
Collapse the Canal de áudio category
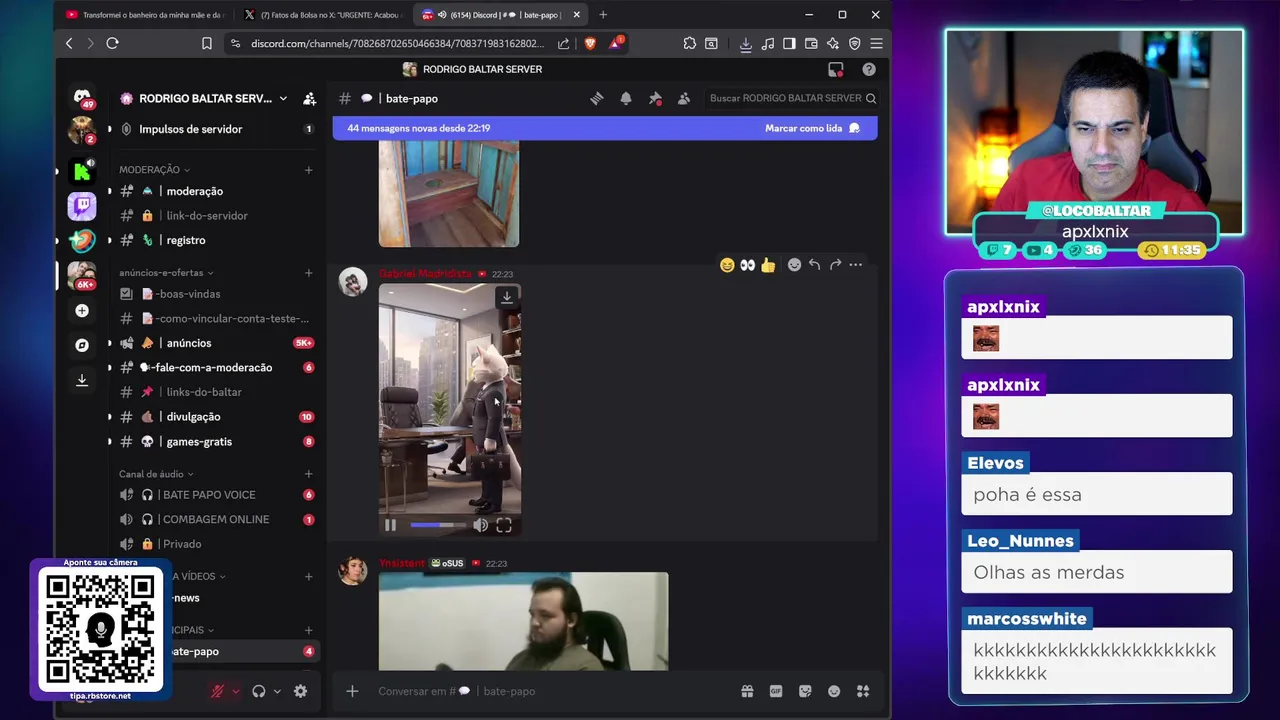tap(156, 474)
